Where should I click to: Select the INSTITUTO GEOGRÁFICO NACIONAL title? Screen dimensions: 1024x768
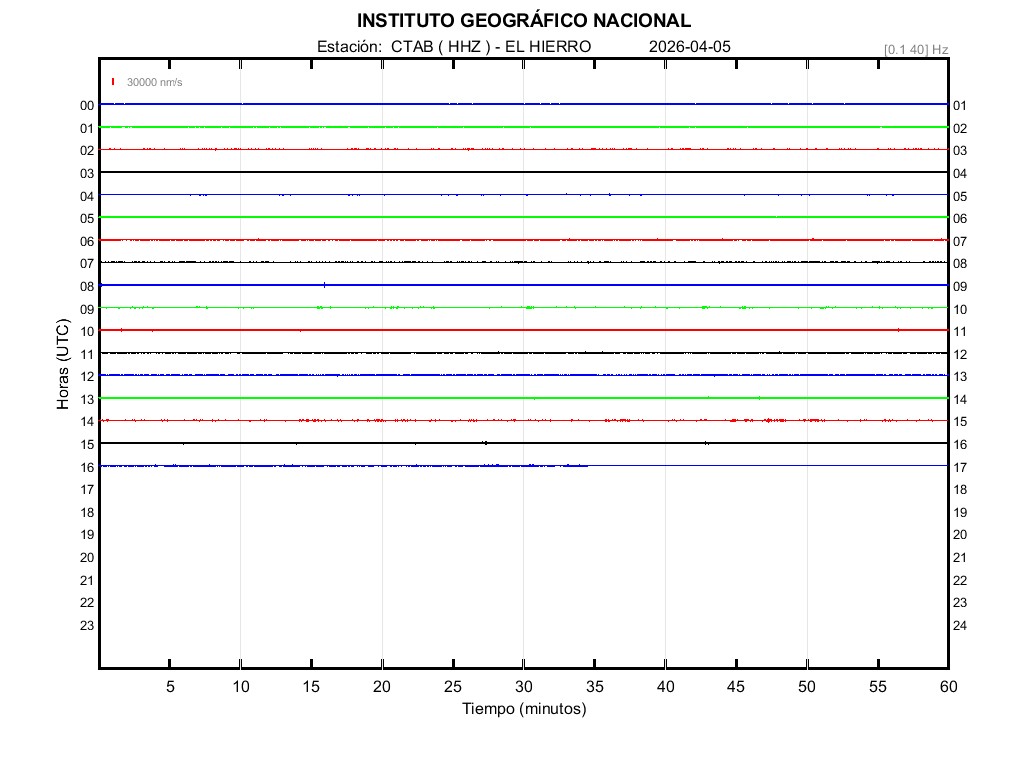pyautogui.click(x=523, y=21)
